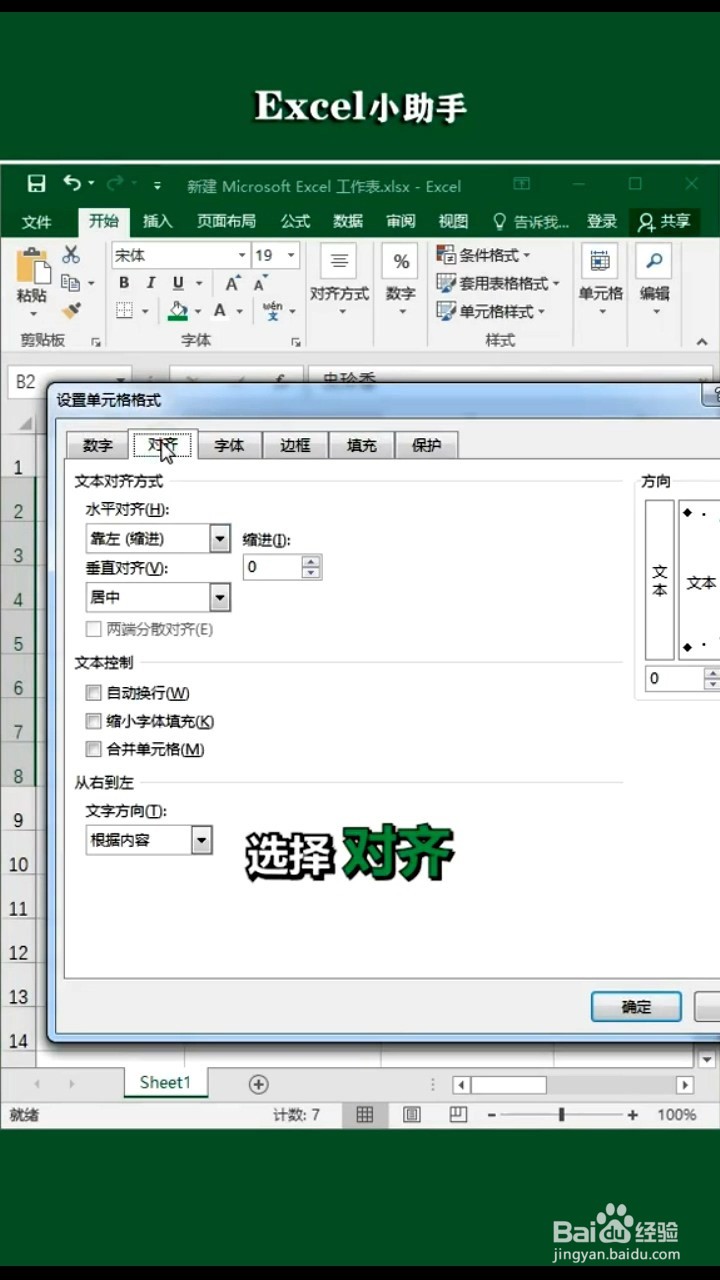Open the 公式 ribbon tab
Screen dimensions: 720x1280
coord(295,221)
